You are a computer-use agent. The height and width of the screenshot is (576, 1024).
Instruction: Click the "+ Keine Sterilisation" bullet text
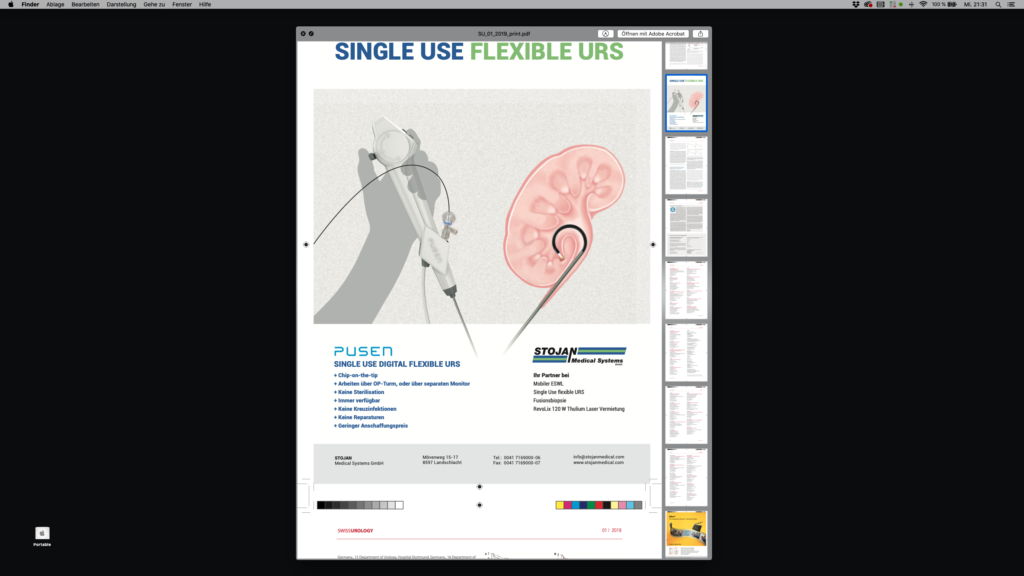coord(359,392)
